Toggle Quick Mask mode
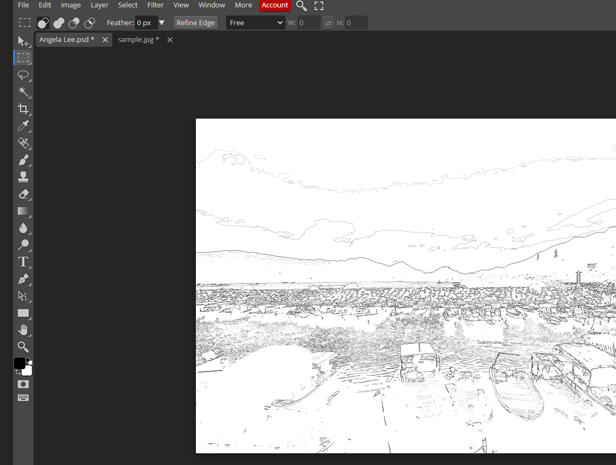616x465 pixels. pyautogui.click(x=23, y=384)
